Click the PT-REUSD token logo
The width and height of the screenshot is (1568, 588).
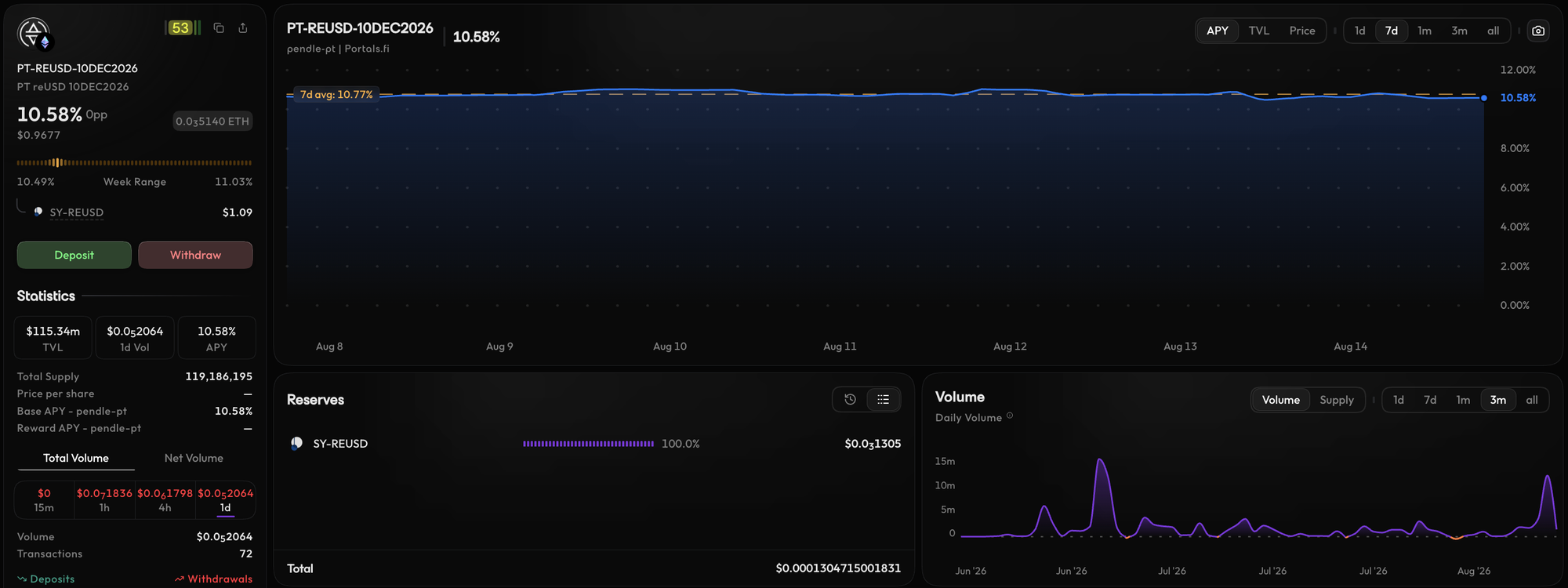click(34, 34)
